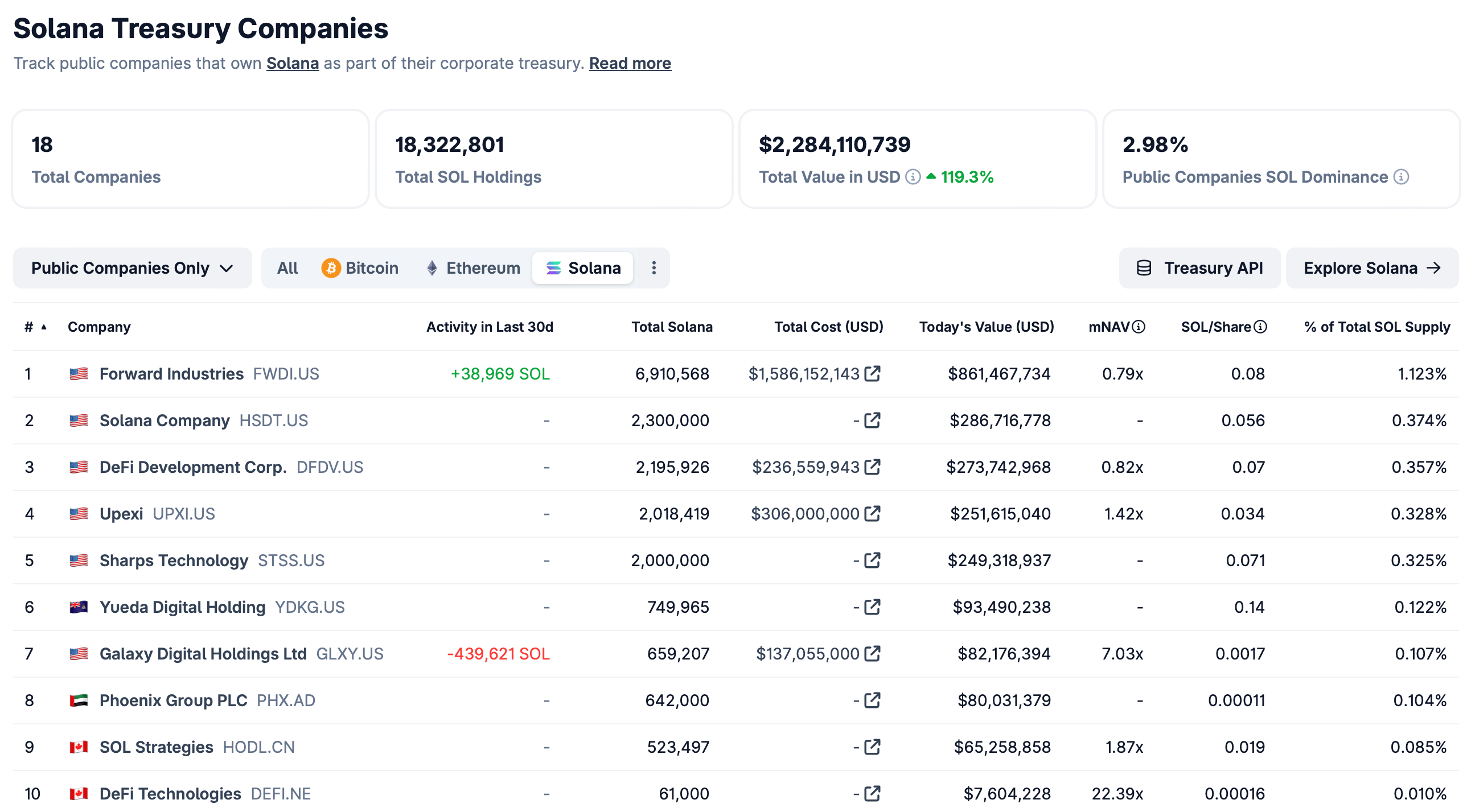Image resolution: width=1467 pixels, height=812 pixels.
Task: Click info icon next to Total Value in USD
Action: pos(913,177)
